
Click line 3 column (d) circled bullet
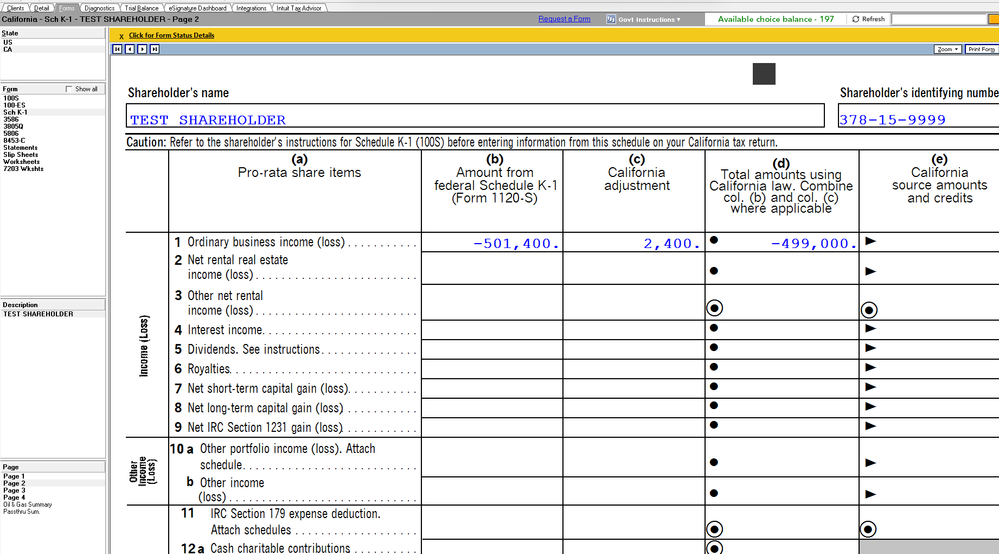coord(714,308)
